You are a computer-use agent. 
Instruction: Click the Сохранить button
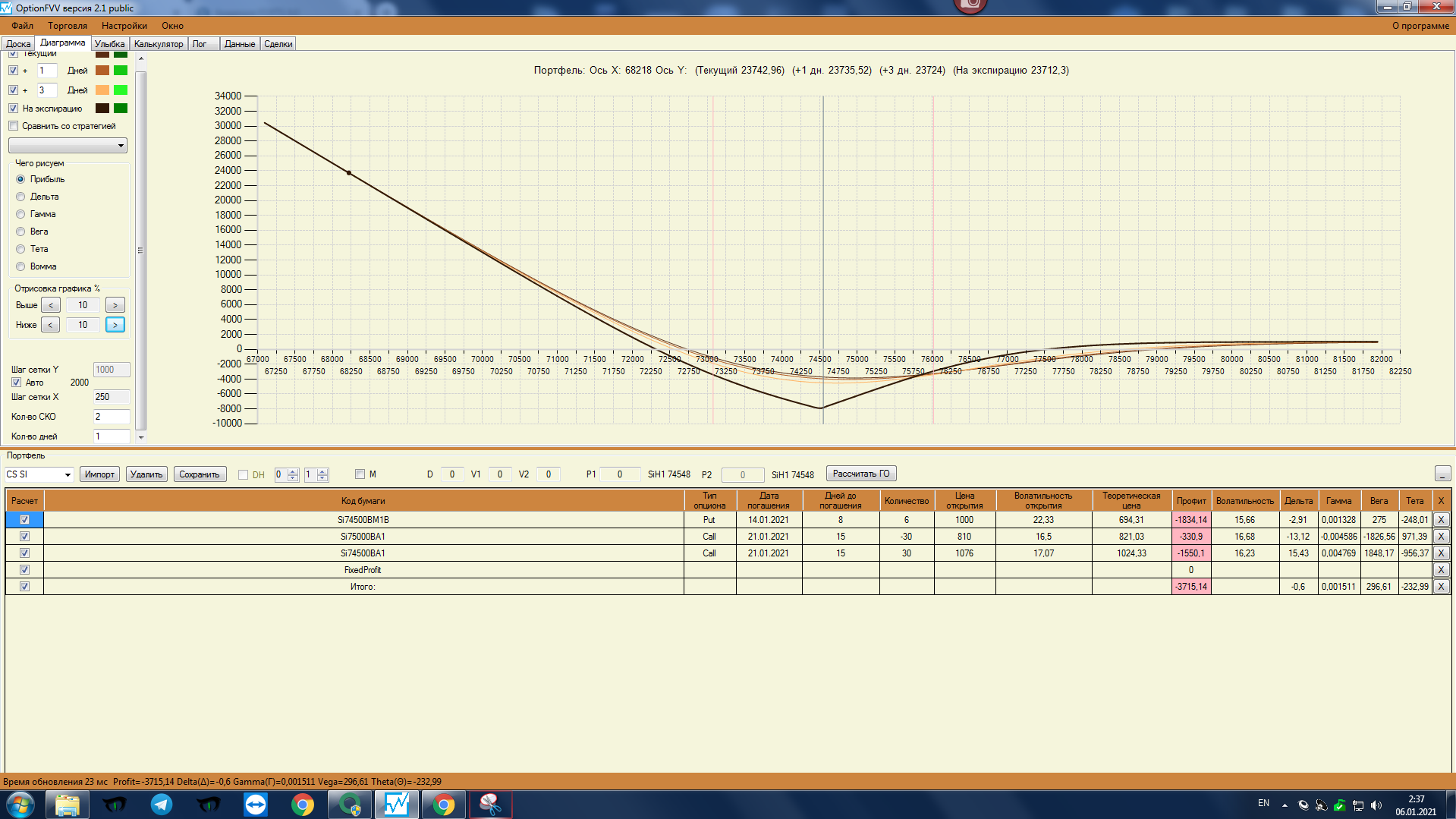(200, 474)
